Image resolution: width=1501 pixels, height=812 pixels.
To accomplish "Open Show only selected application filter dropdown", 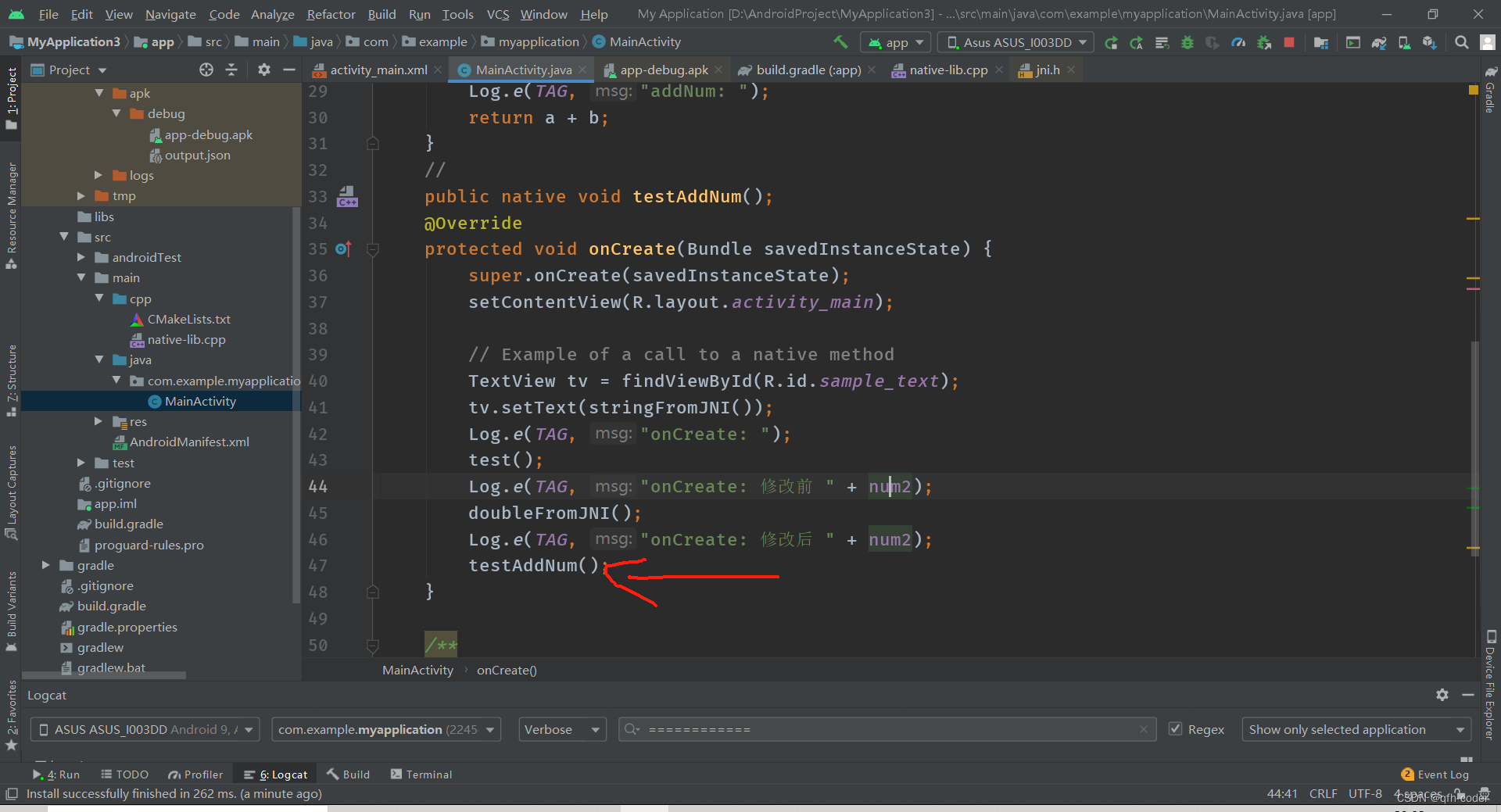I will pos(1356,729).
